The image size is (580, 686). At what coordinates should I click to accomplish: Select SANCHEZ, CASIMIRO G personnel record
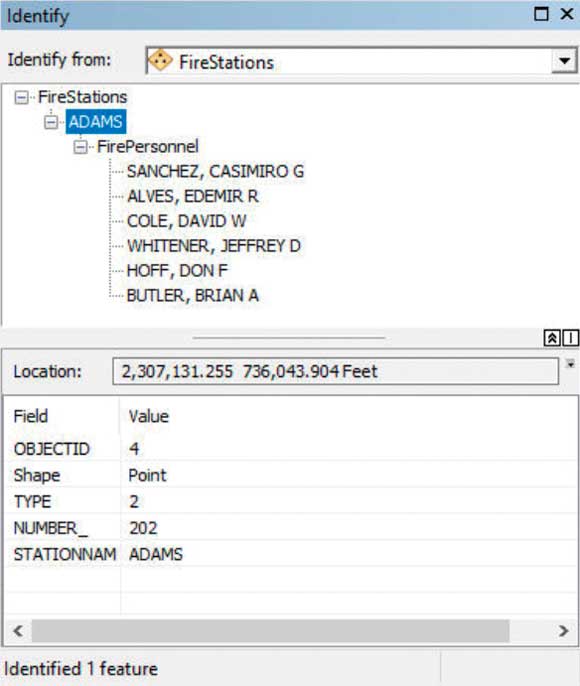coord(215,172)
